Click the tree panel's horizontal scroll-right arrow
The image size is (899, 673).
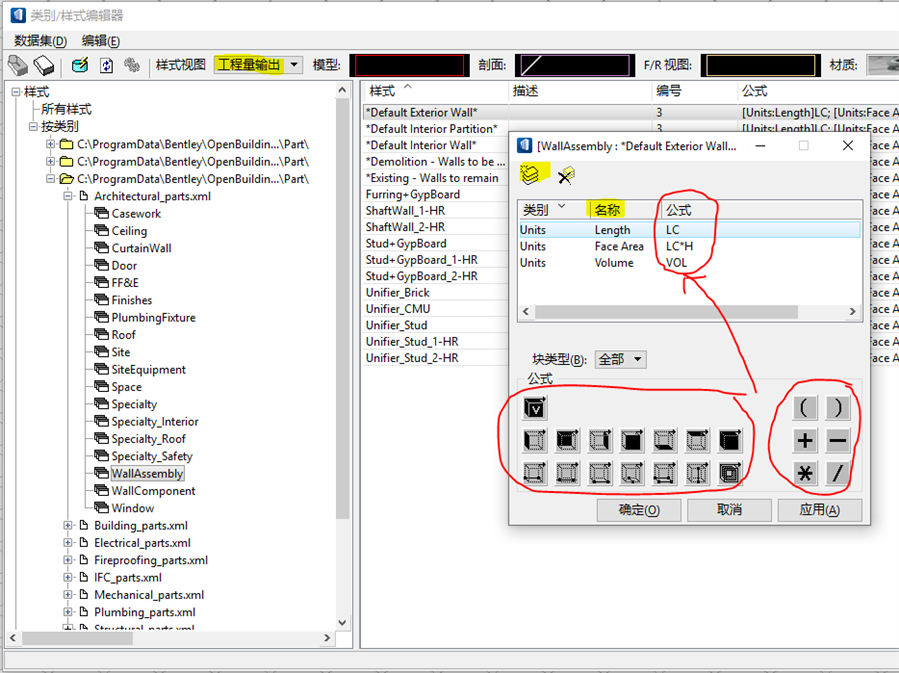point(327,637)
